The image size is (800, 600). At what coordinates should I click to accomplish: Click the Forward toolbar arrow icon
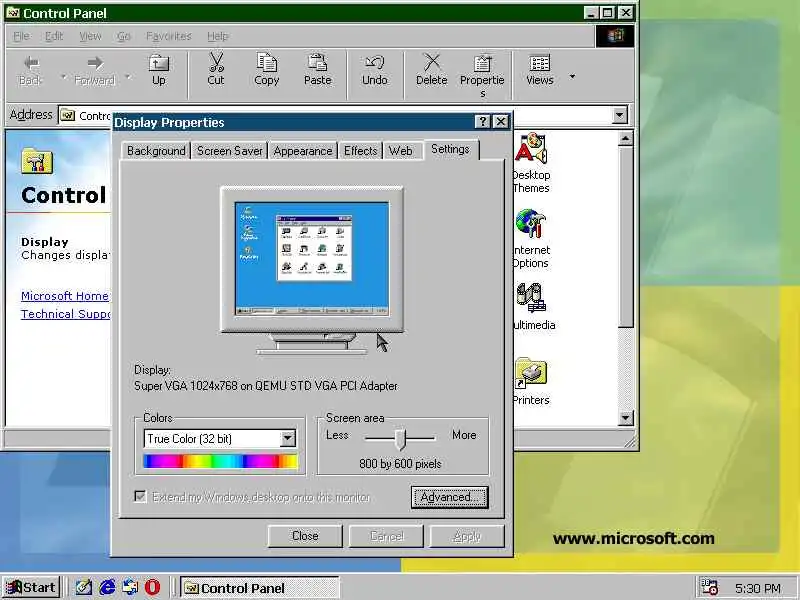coord(95,63)
